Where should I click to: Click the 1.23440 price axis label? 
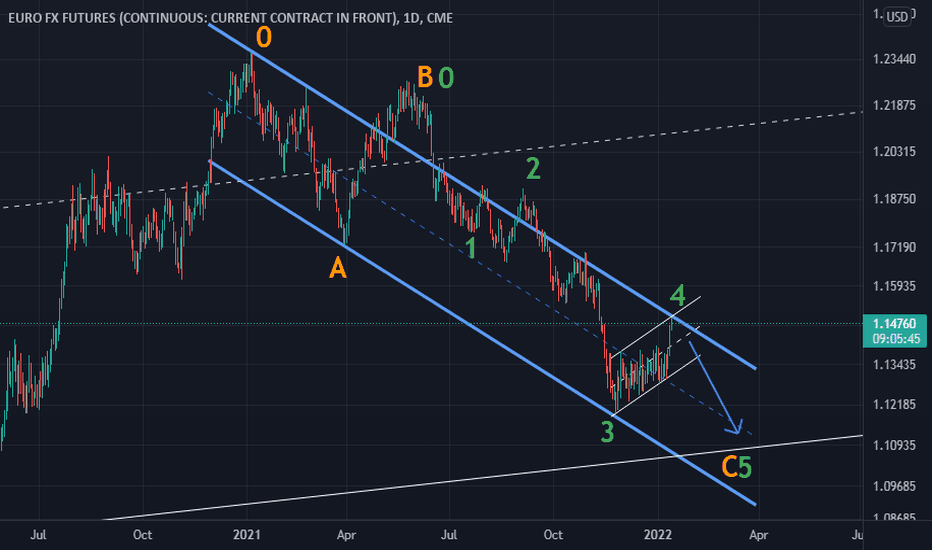point(895,59)
